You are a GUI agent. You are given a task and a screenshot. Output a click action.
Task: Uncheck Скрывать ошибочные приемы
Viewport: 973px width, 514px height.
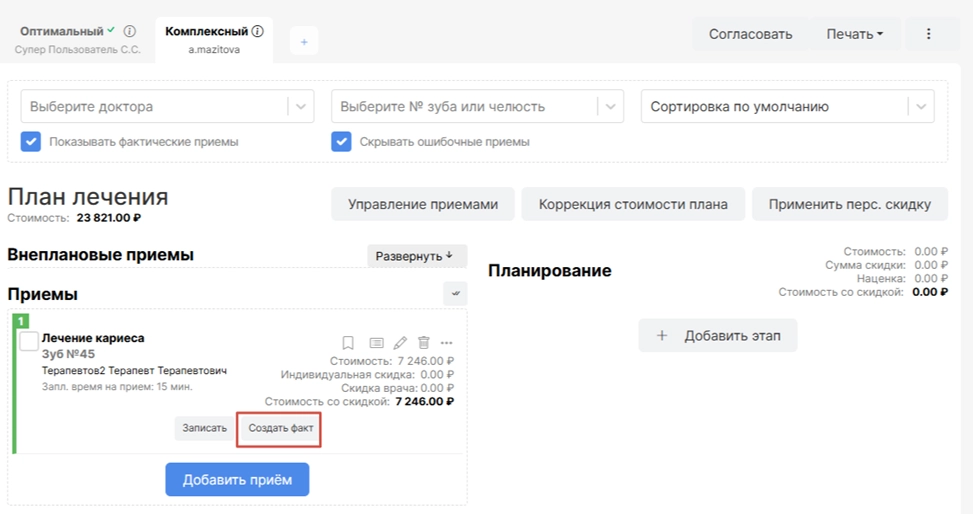point(341,141)
